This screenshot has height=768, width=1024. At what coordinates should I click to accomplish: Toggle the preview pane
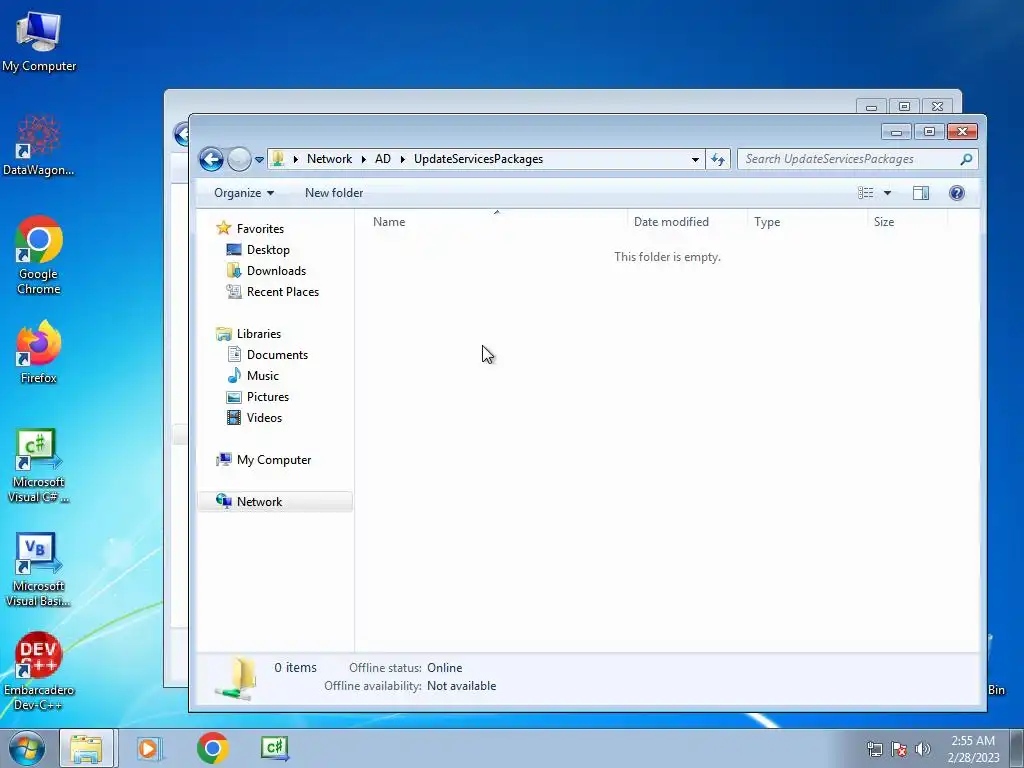(x=921, y=193)
